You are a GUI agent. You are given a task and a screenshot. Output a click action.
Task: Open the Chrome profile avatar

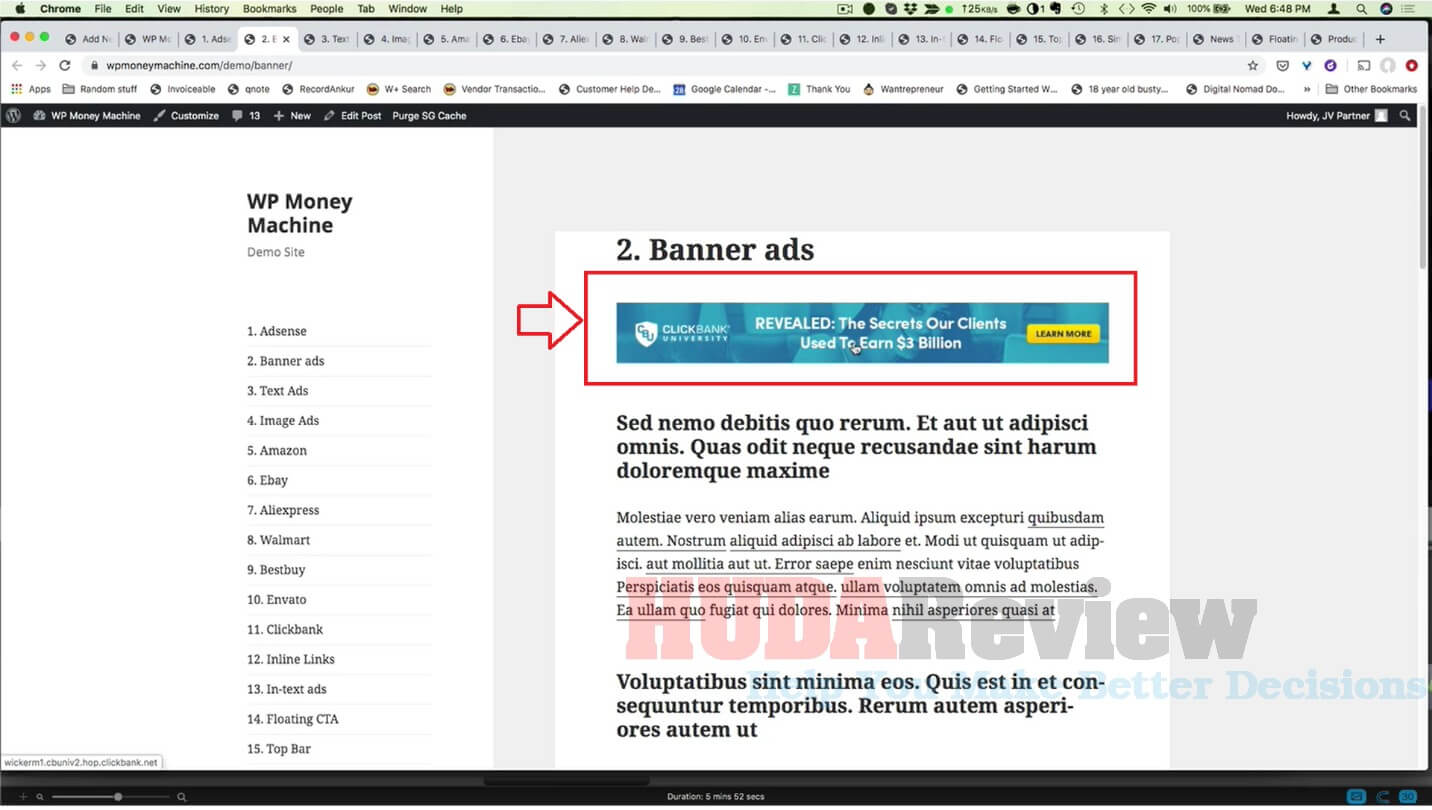click(1387, 65)
